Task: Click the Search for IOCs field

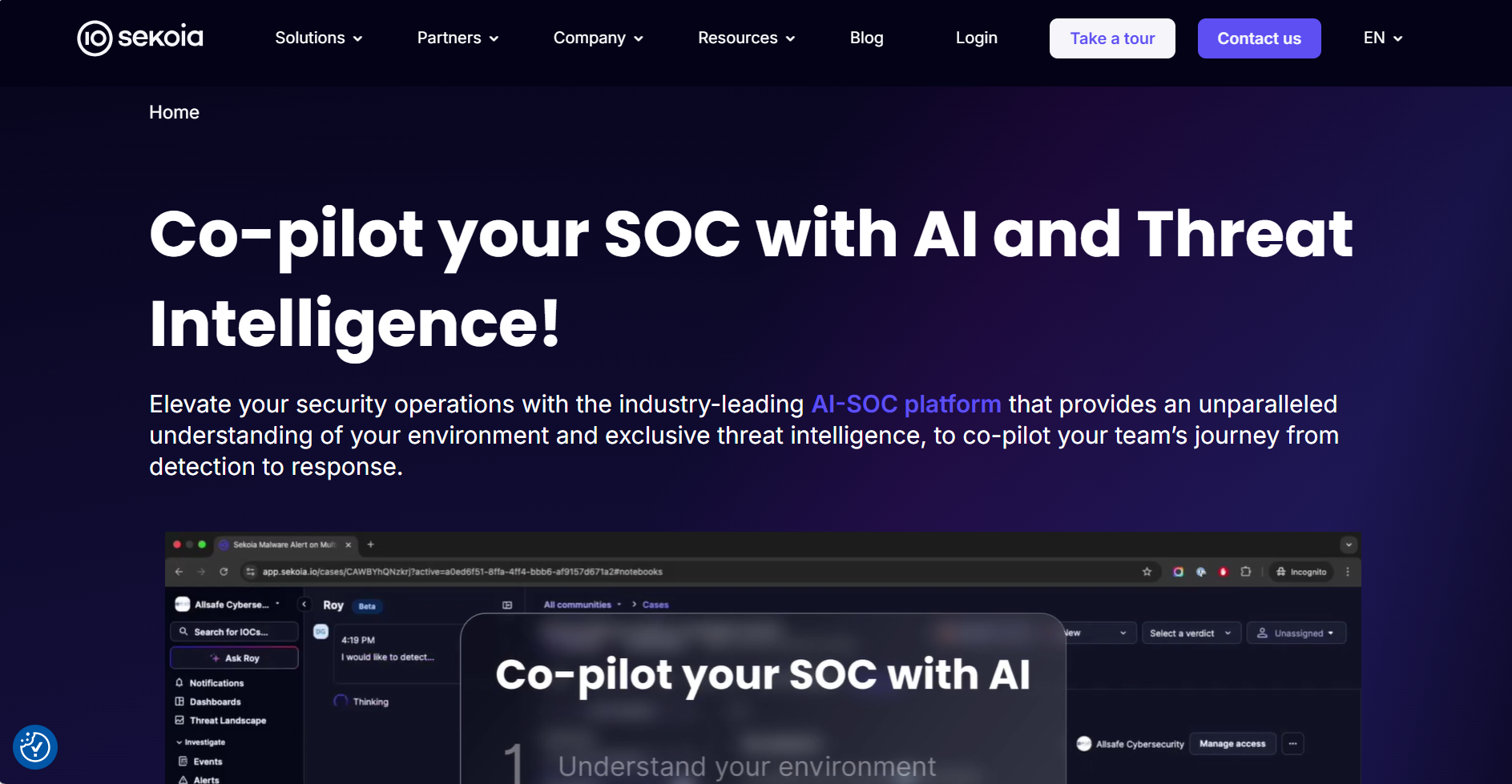Action: (x=234, y=632)
